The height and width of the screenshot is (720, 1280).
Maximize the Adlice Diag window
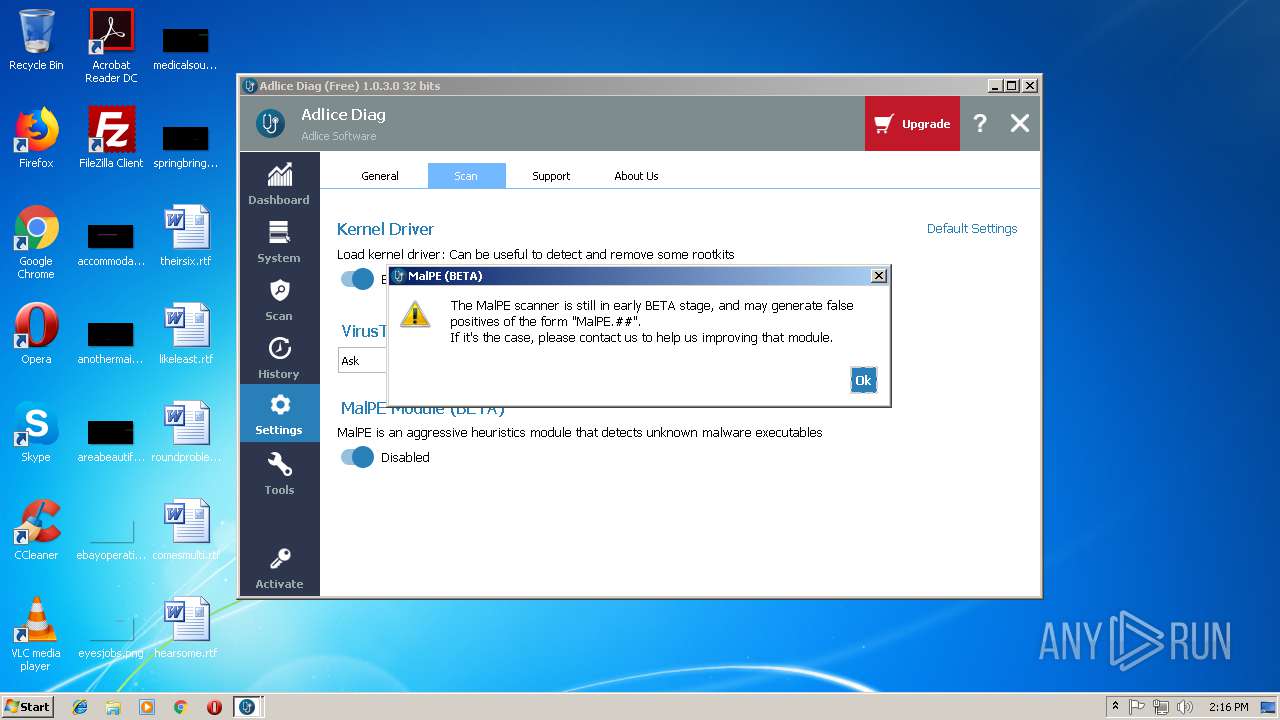click(1011, 86)
